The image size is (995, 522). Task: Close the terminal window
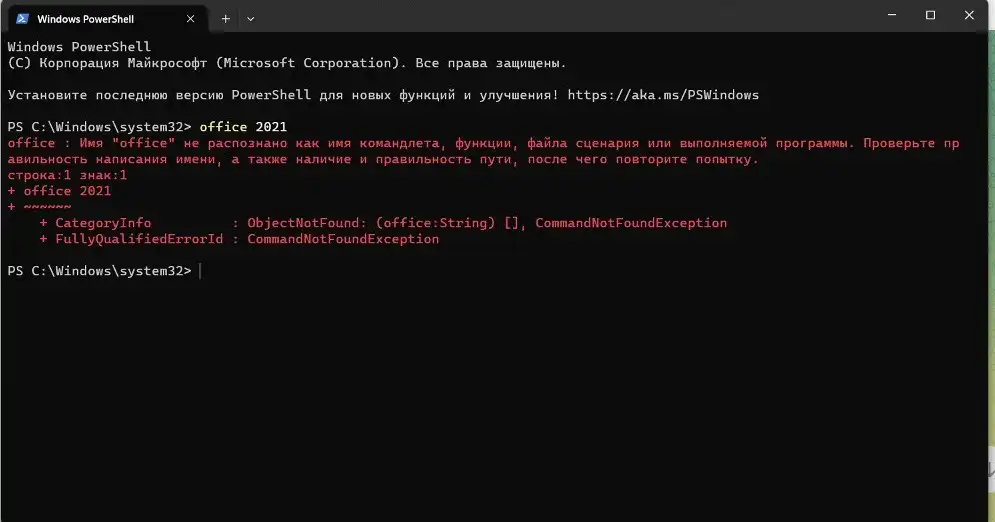click(969, 15)
